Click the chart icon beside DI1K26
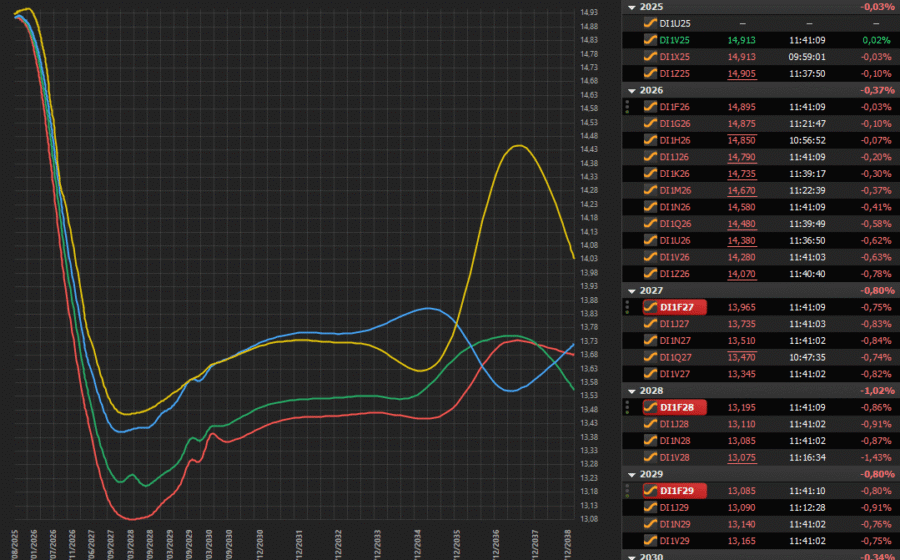This screenshot has height=560, width=900. pyautogui.click(x=650, y=173)
